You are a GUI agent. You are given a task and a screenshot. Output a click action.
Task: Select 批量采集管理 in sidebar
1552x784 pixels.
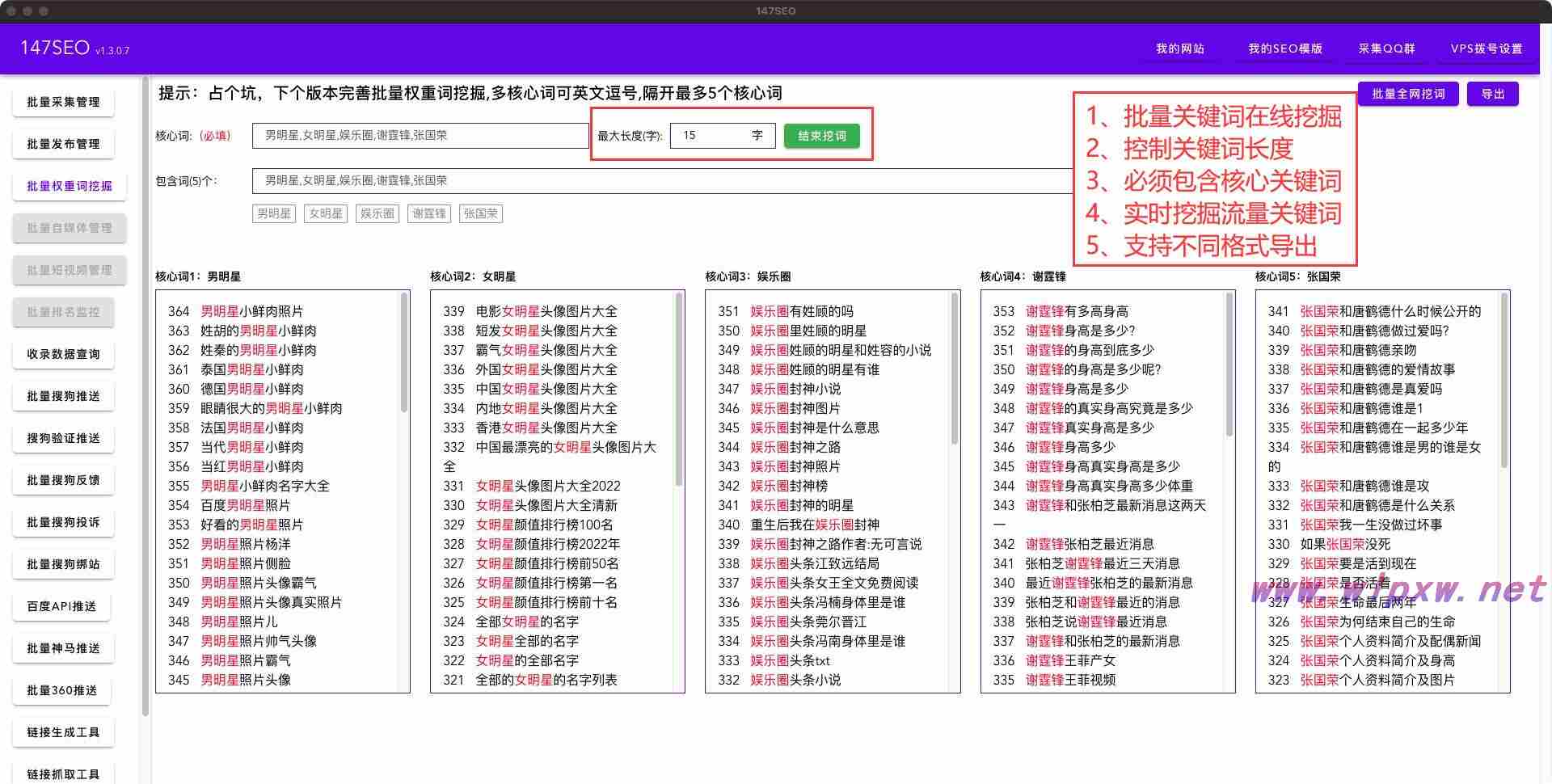pyautogui.click(x=63, y=102)
